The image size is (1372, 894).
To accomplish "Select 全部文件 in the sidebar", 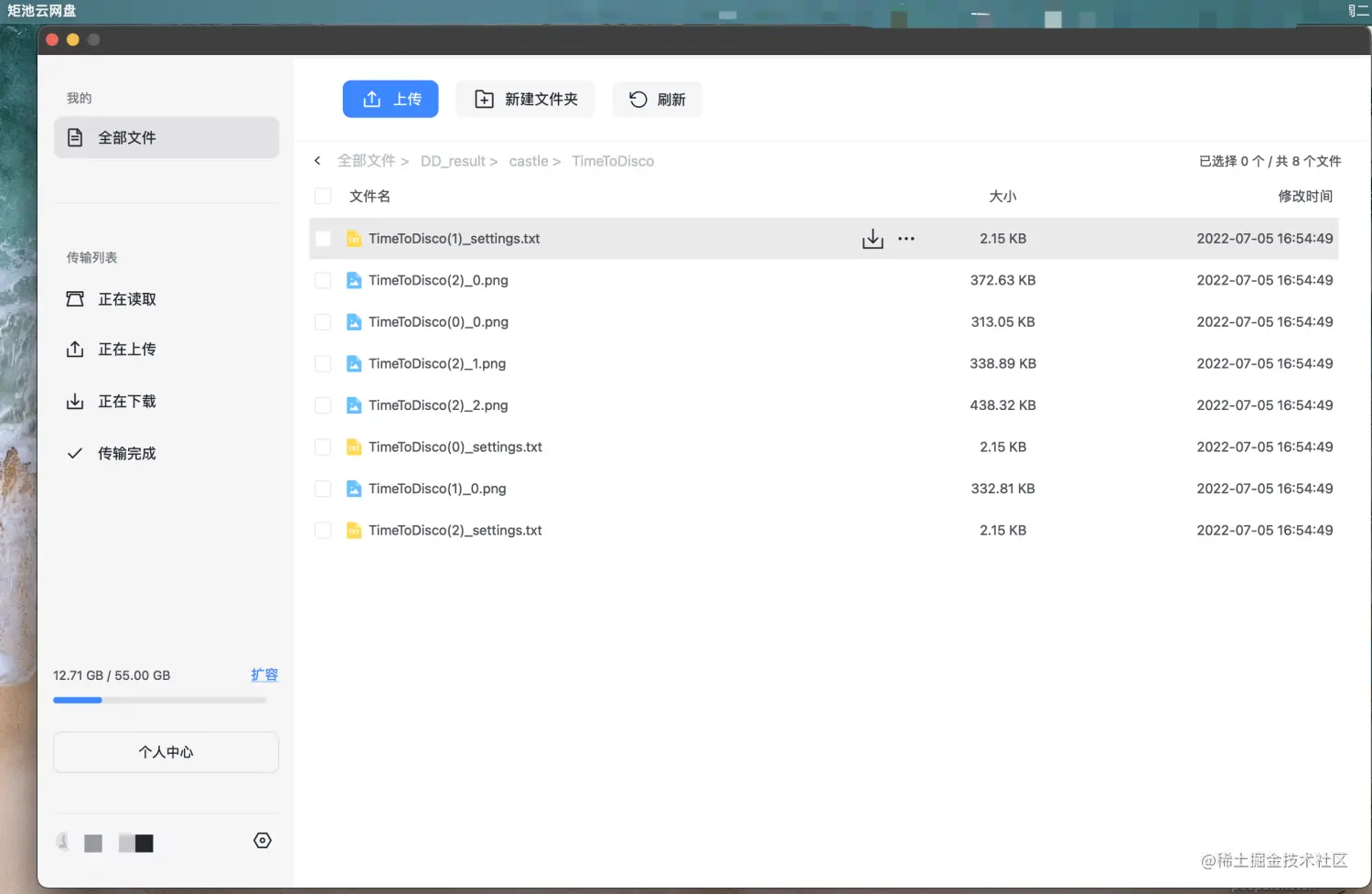I will [126, 137].
